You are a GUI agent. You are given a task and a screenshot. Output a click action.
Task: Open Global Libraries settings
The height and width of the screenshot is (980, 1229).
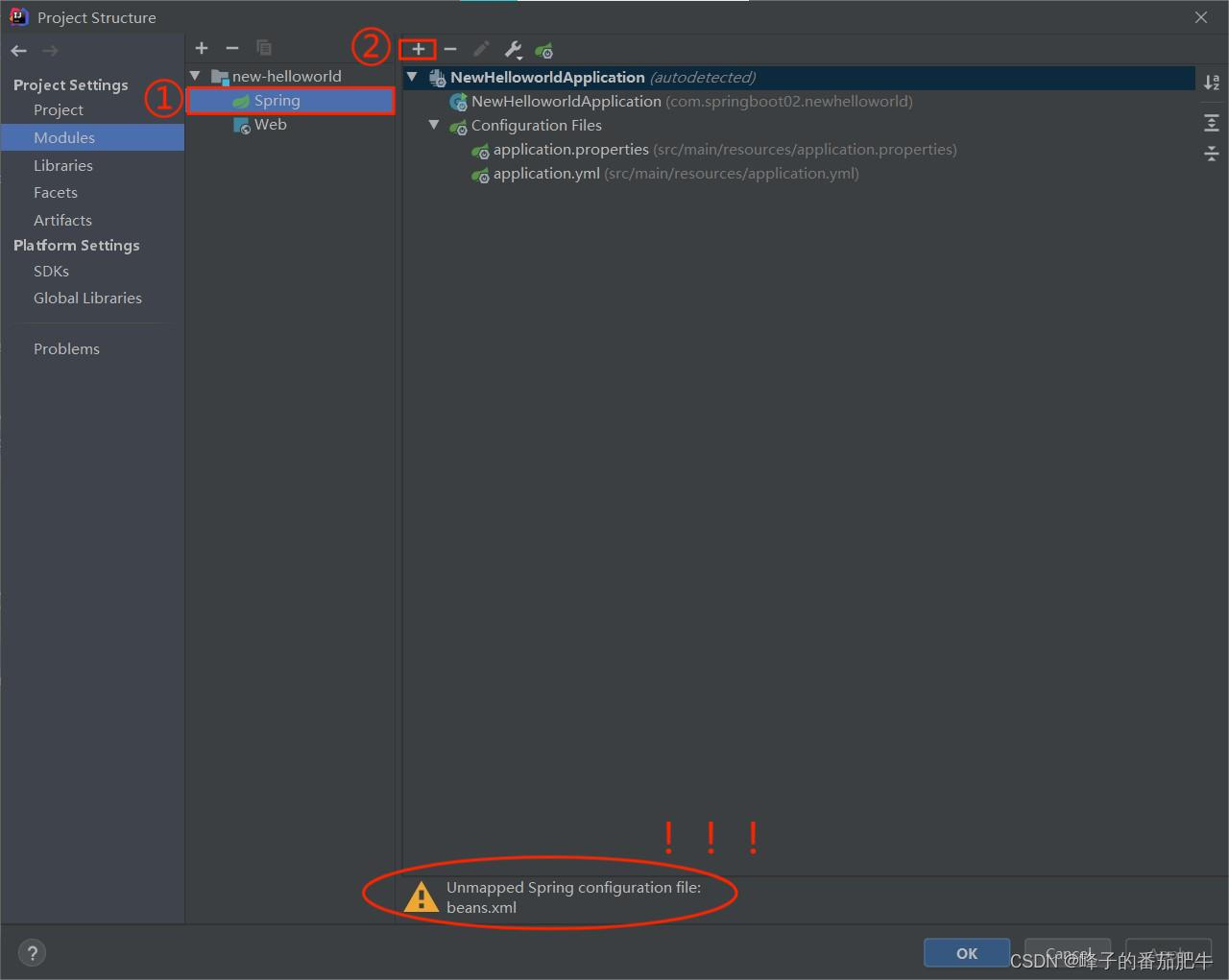87,298
